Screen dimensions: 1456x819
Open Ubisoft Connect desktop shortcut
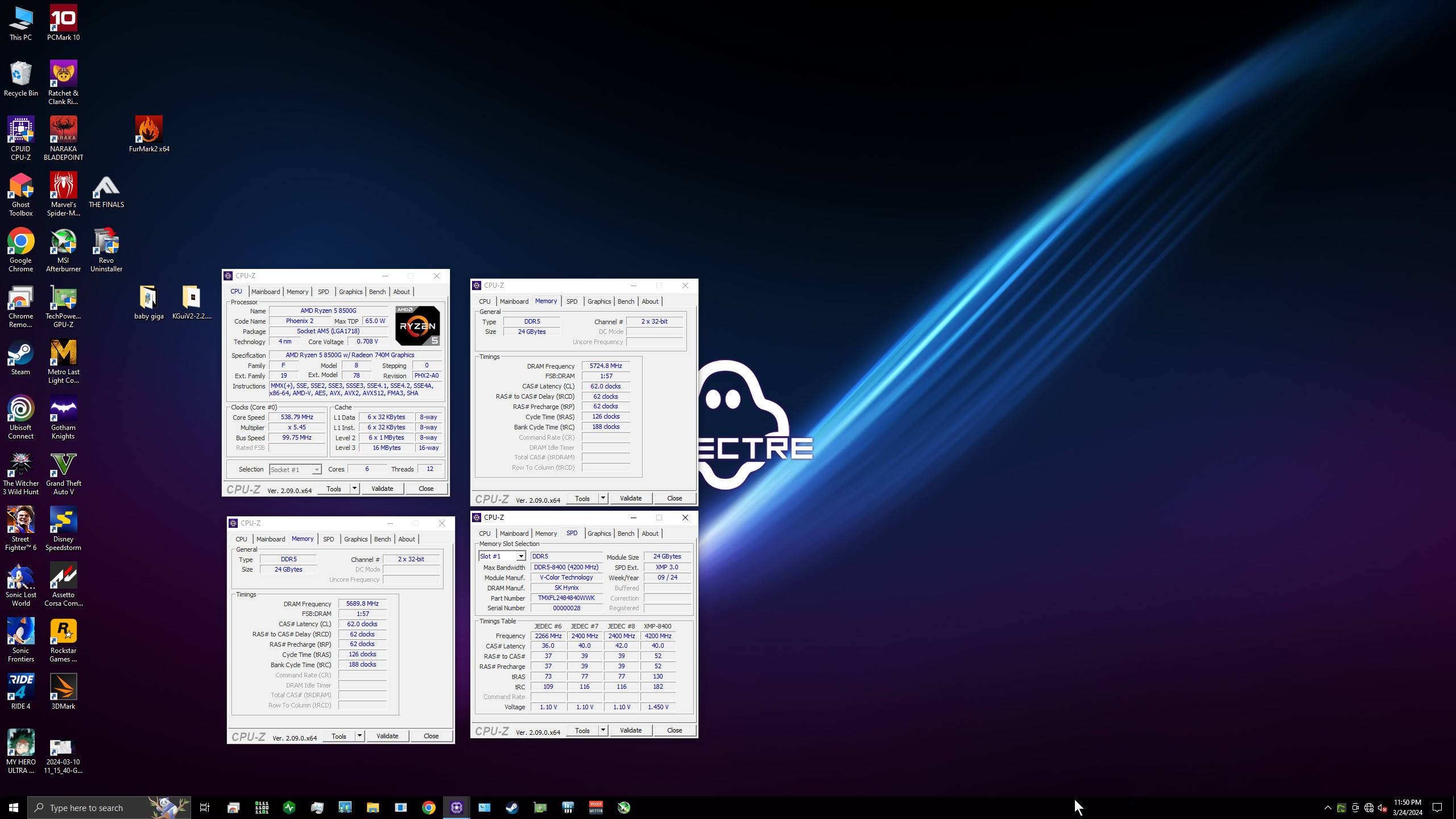click(x=20, y=417)
